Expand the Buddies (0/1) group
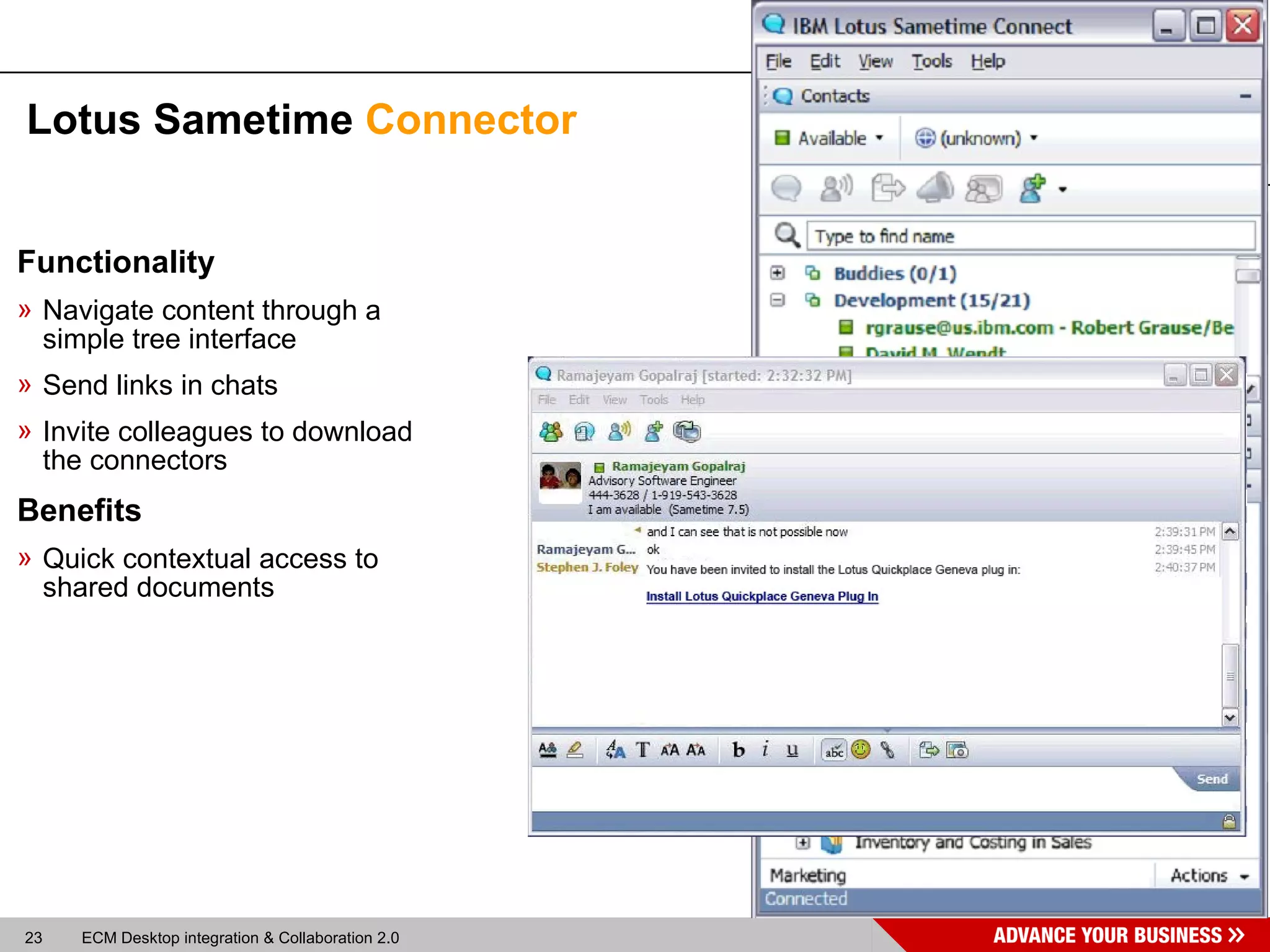This screenshot has width=1270, height=952. point(777,273)
